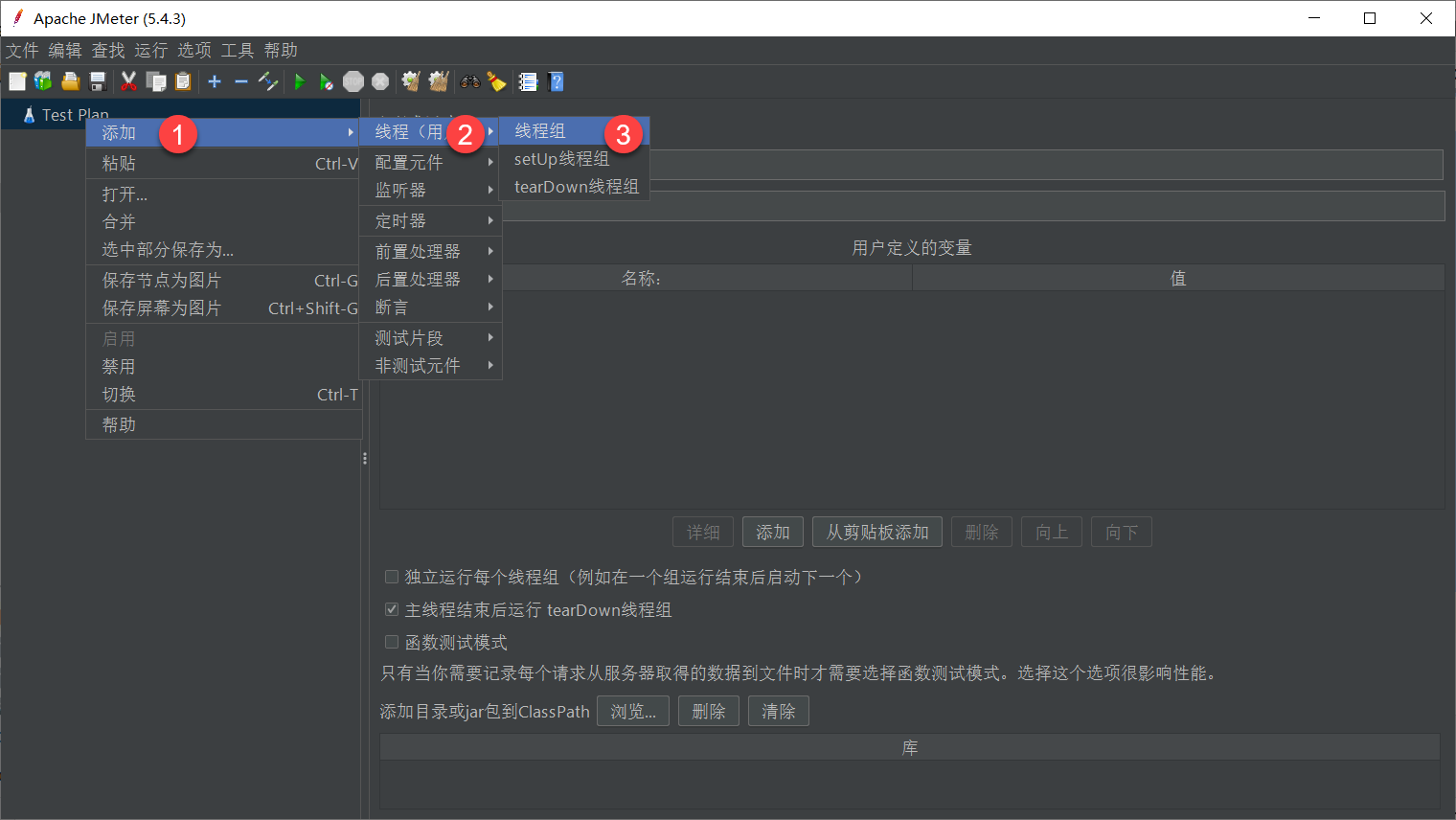Image resolution: width=1456 pixels, height=820 pixels.
Task: Select 切换 in the context menu
Action: pos(223,394)
